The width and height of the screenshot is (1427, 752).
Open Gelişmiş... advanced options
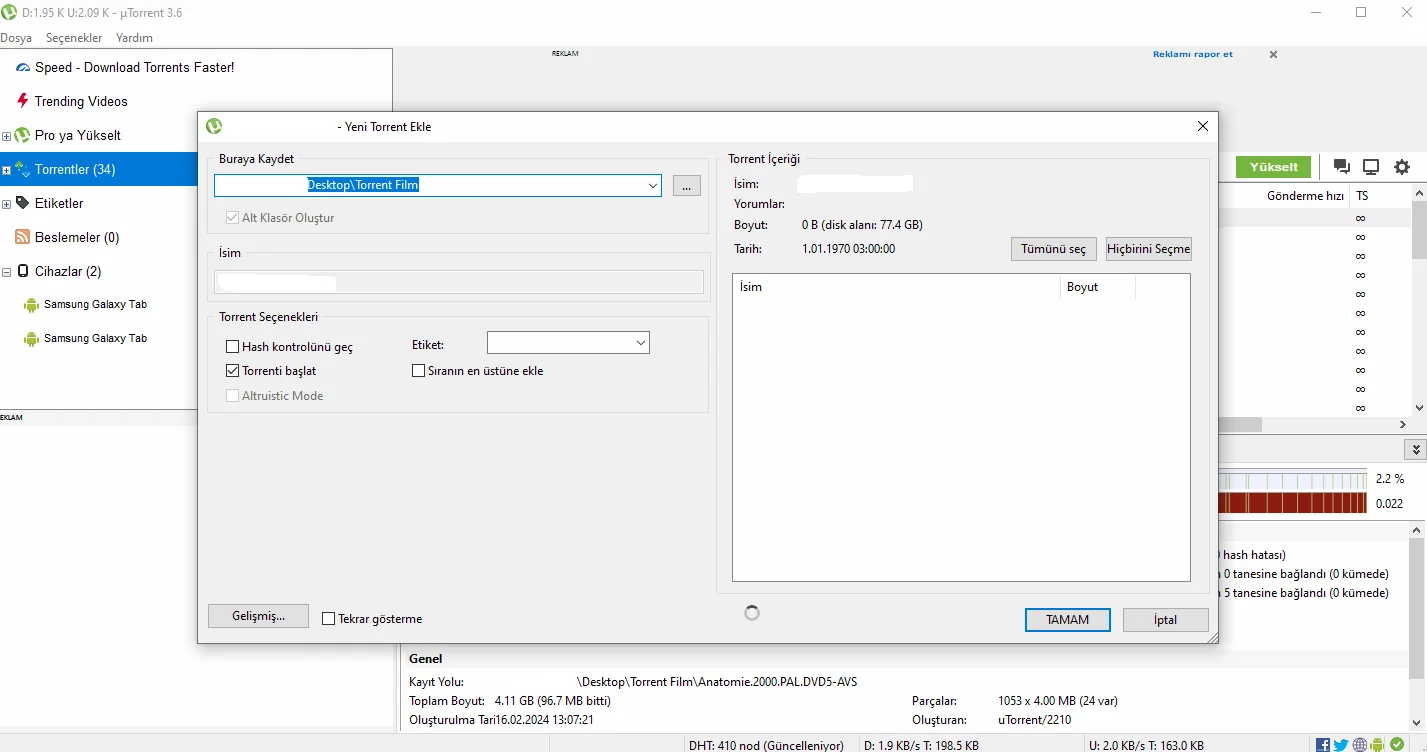pos(258,616)
